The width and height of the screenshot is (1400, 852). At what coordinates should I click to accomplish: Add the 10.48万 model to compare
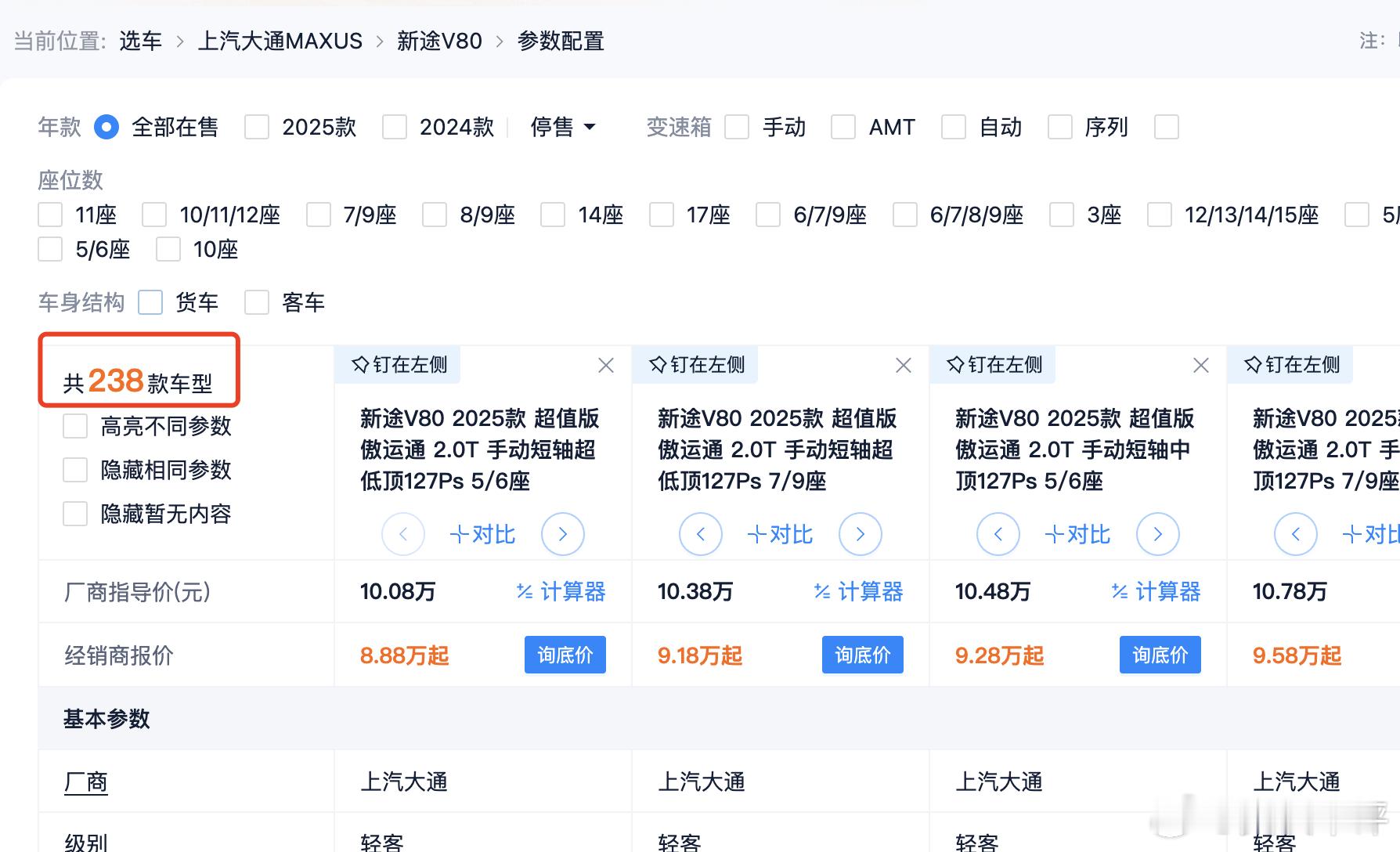1077,535
